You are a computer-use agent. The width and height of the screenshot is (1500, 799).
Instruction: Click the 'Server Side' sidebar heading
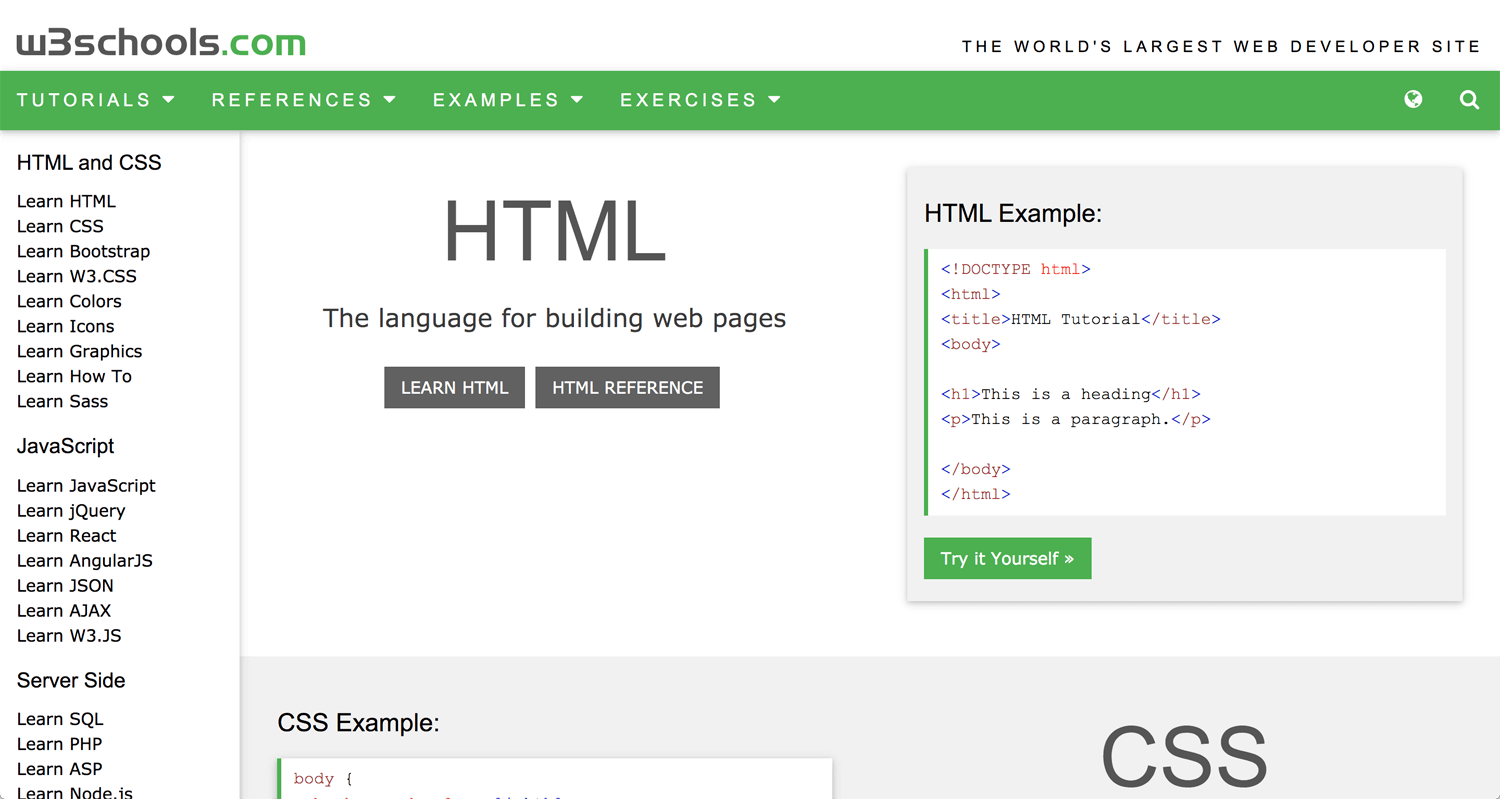pos(71,681)
